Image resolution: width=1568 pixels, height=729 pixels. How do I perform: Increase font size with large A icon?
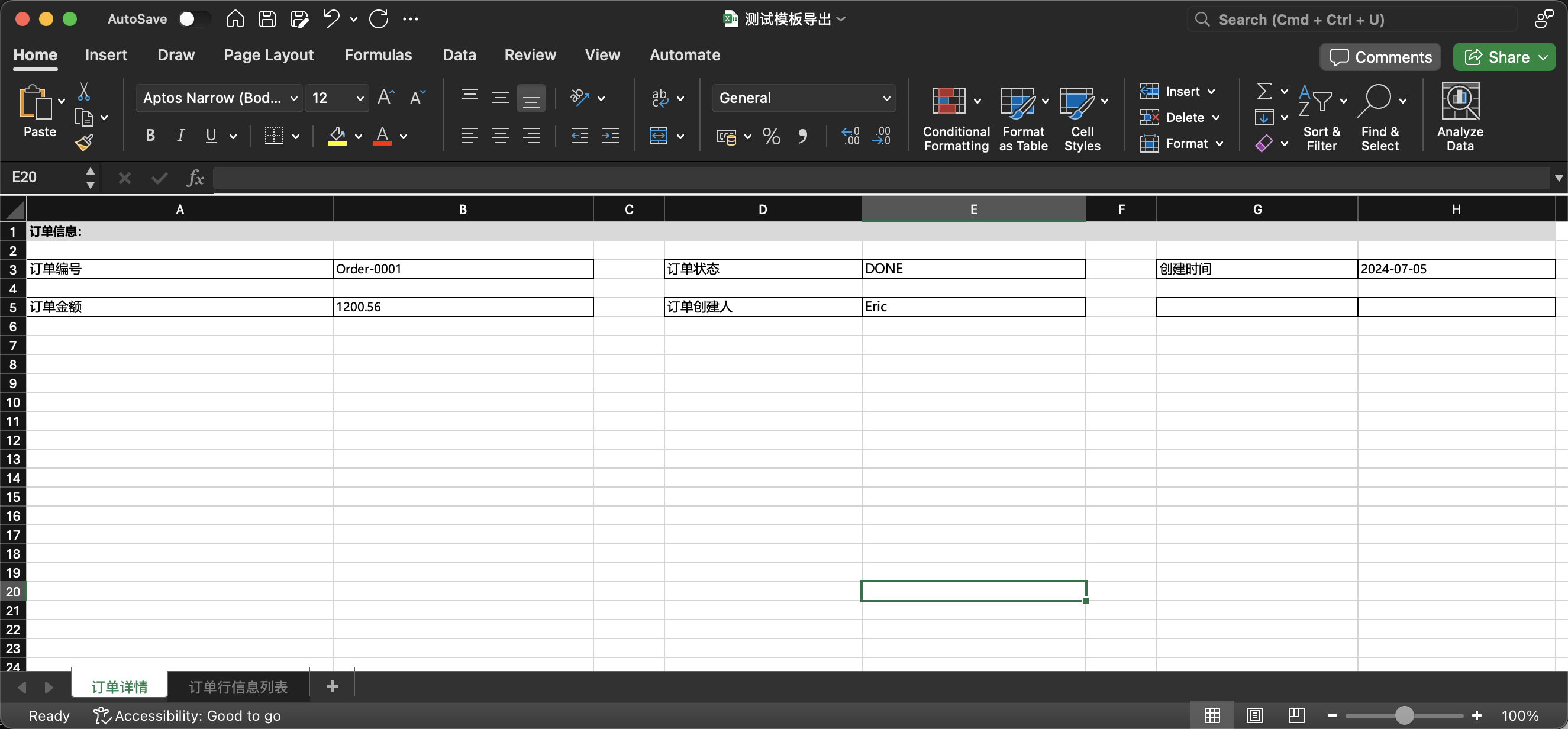click(x=386, y=98)
